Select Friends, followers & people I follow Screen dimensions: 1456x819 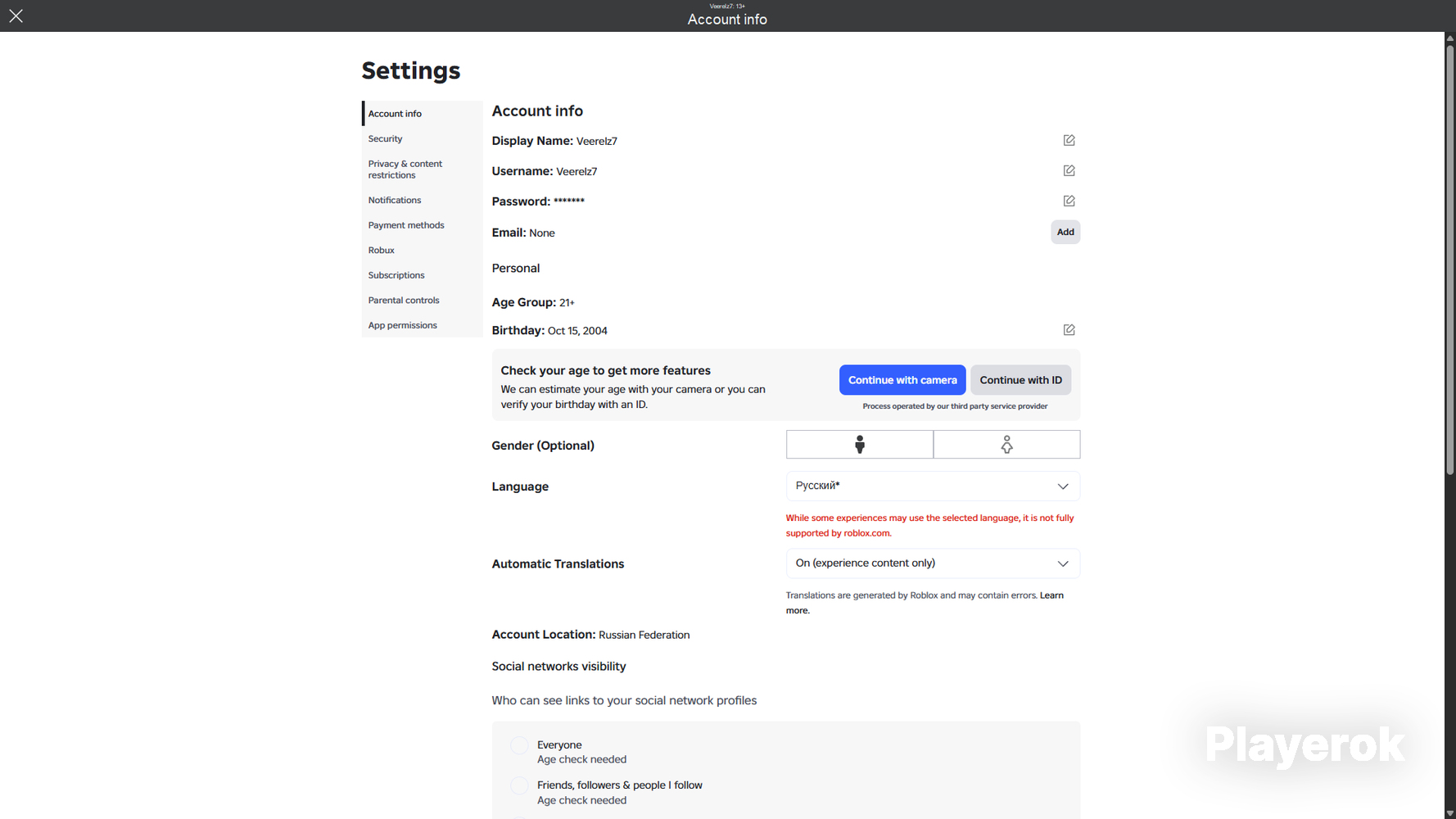(519, 785)
